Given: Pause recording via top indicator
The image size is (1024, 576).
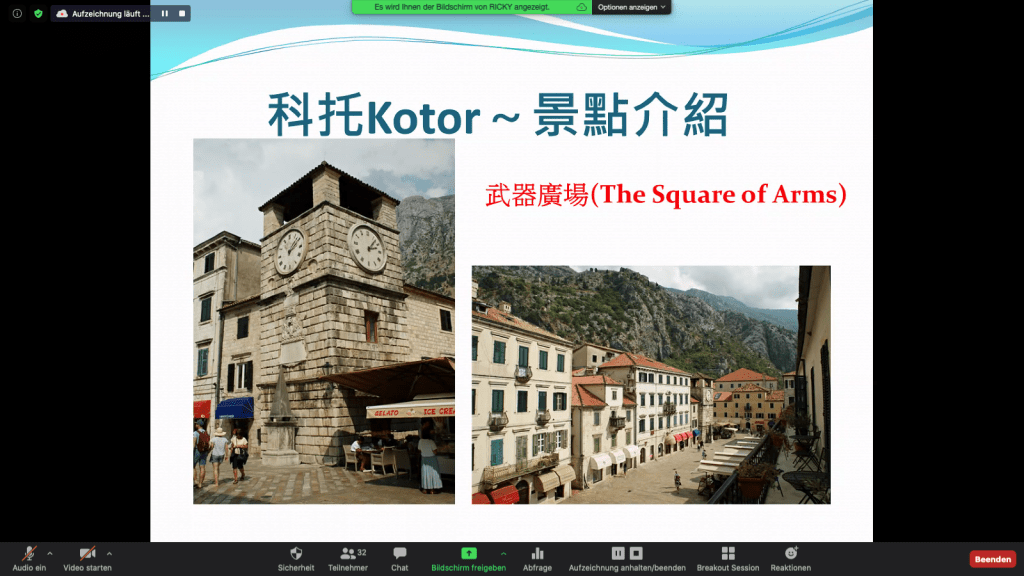Looking at the screenshot, I should (x=165, y=13).
